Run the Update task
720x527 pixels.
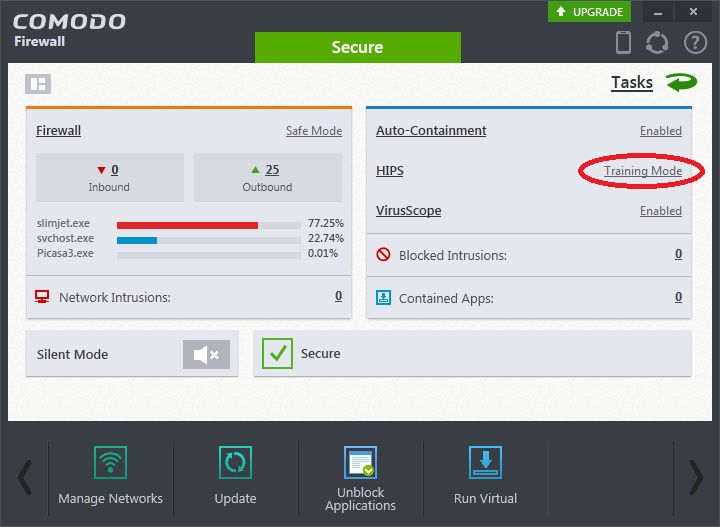[x=236, y=477]
